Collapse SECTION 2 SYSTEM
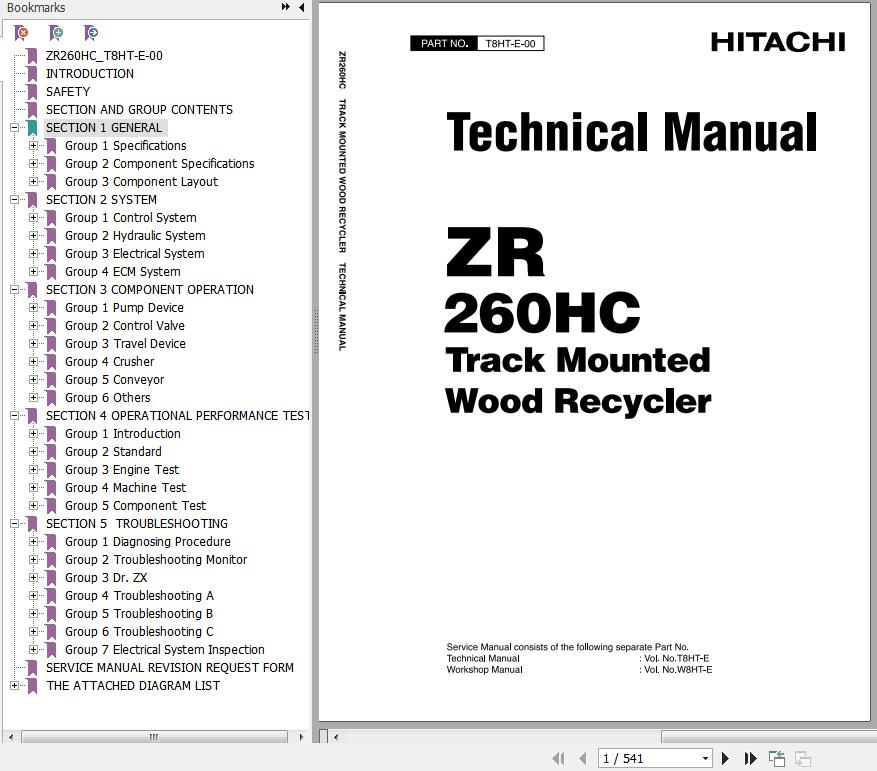The image size is (877, 771). pyautogui.click(x=15, y=200)
